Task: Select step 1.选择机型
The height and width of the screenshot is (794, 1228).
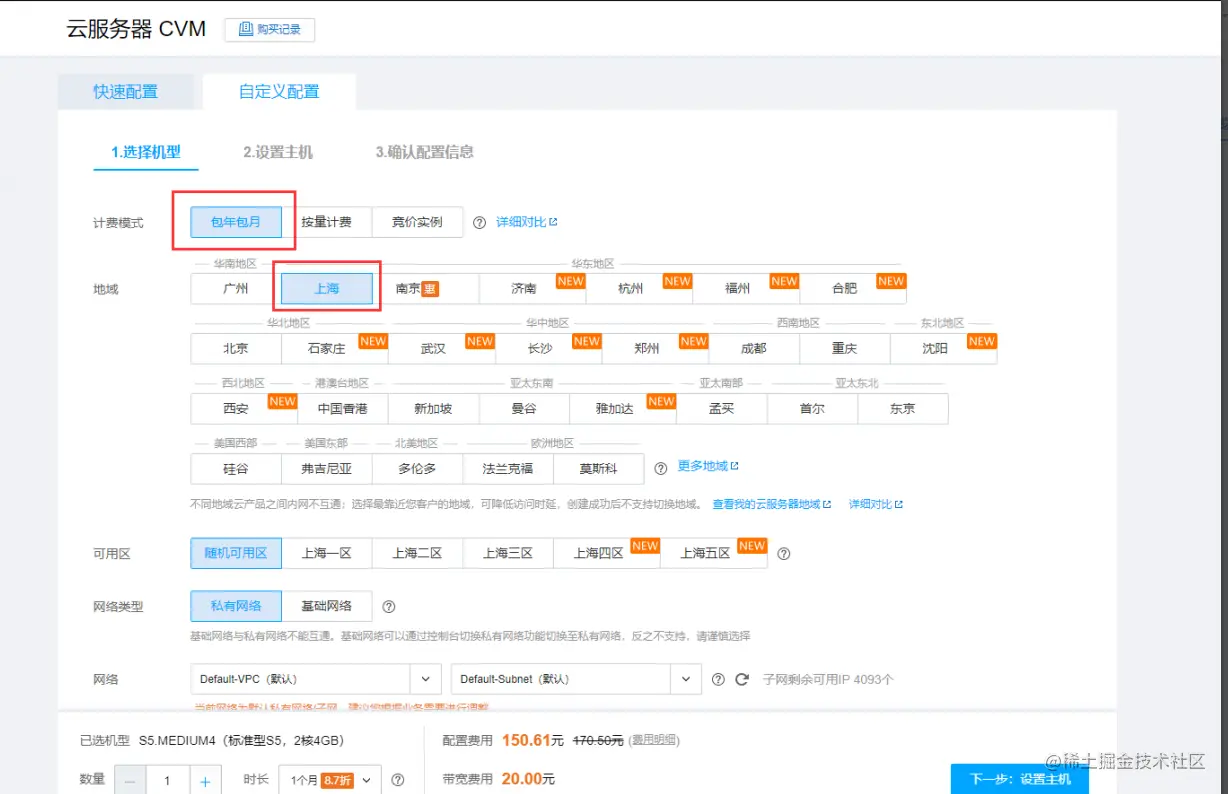Action: (146, 152)
